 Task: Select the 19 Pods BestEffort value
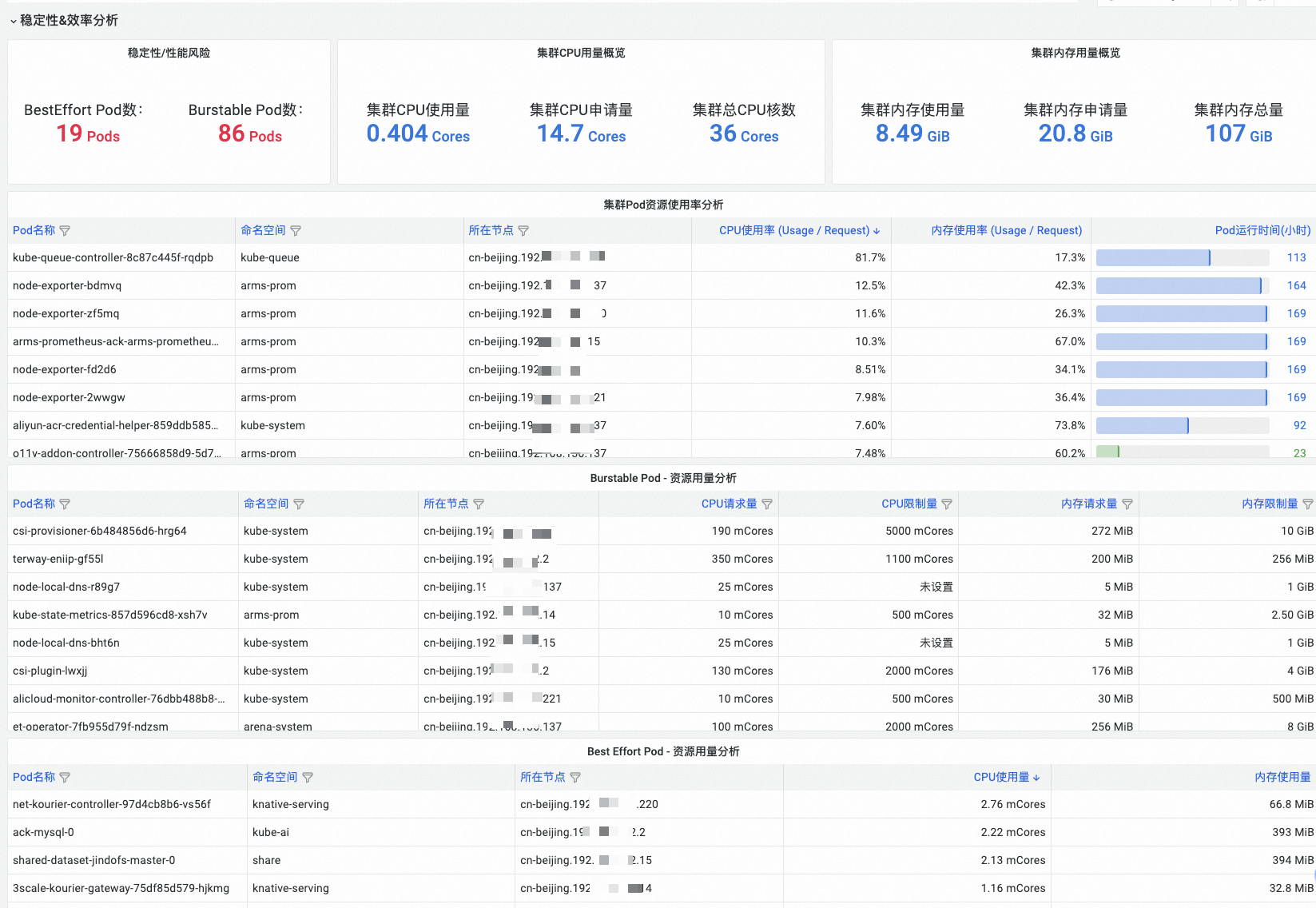point(88,133)
